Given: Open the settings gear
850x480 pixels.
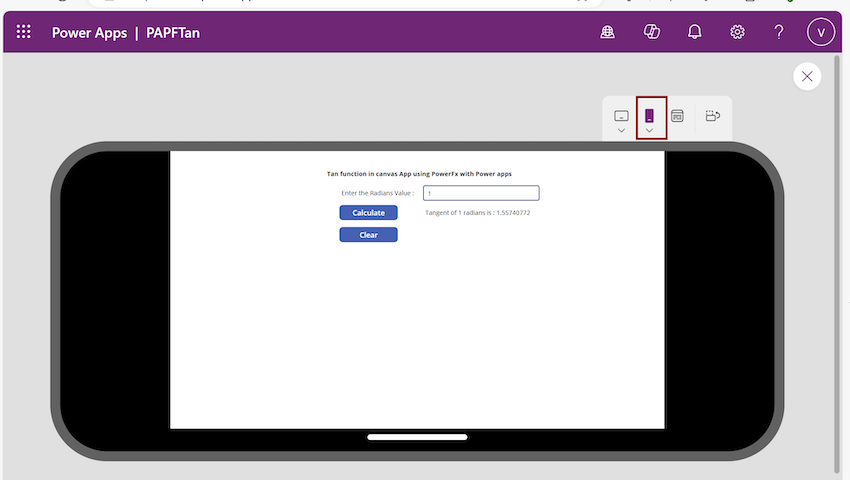Looking at the screenshot, I should pos(737,32).
